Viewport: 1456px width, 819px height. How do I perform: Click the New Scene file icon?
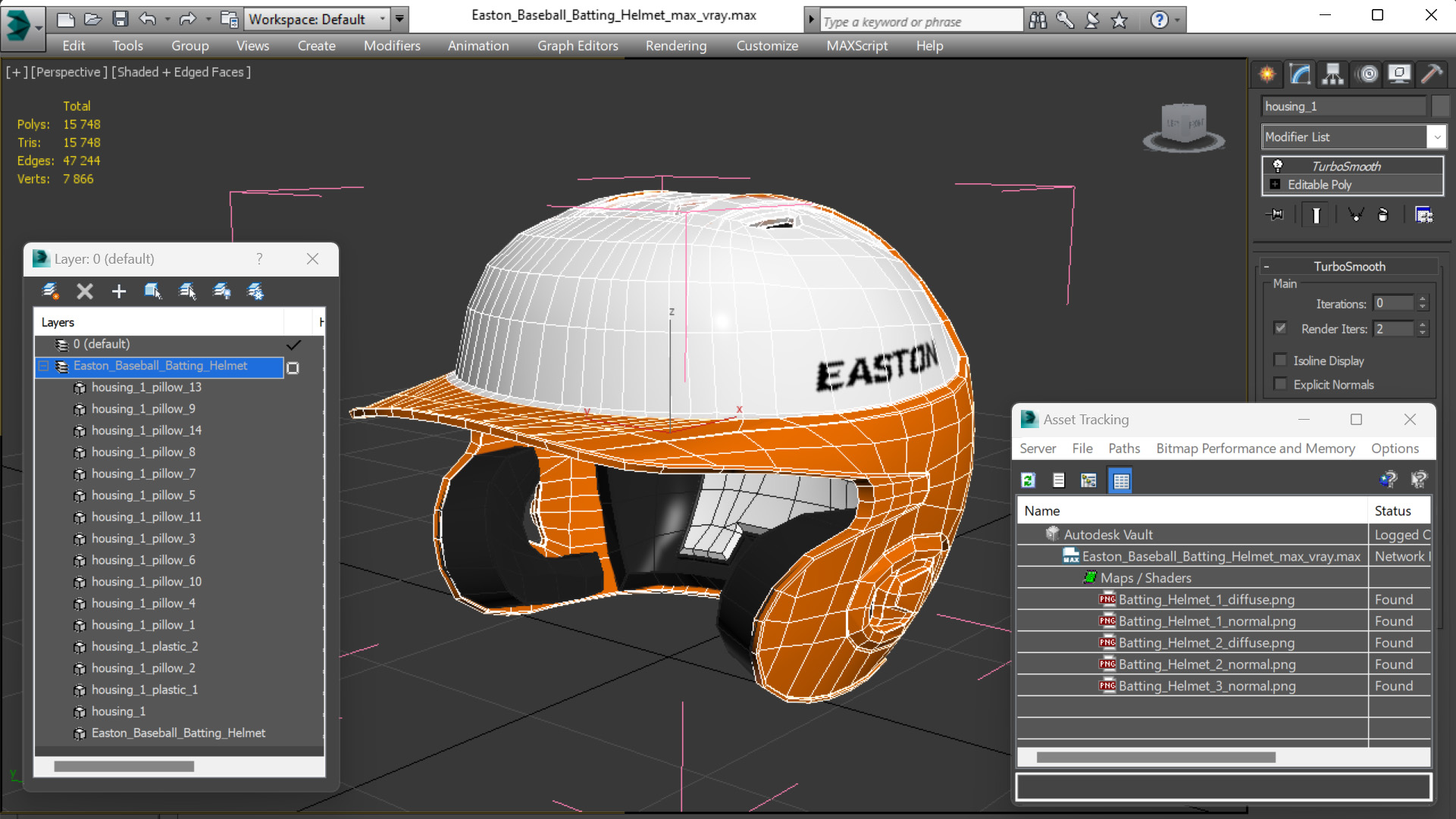[66, 19]
